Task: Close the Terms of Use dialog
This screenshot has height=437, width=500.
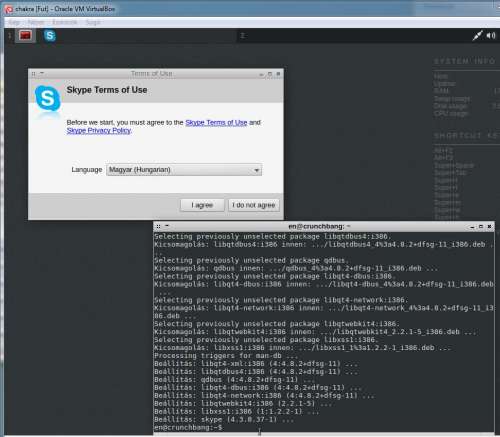Action: click(x=278, y=74)
